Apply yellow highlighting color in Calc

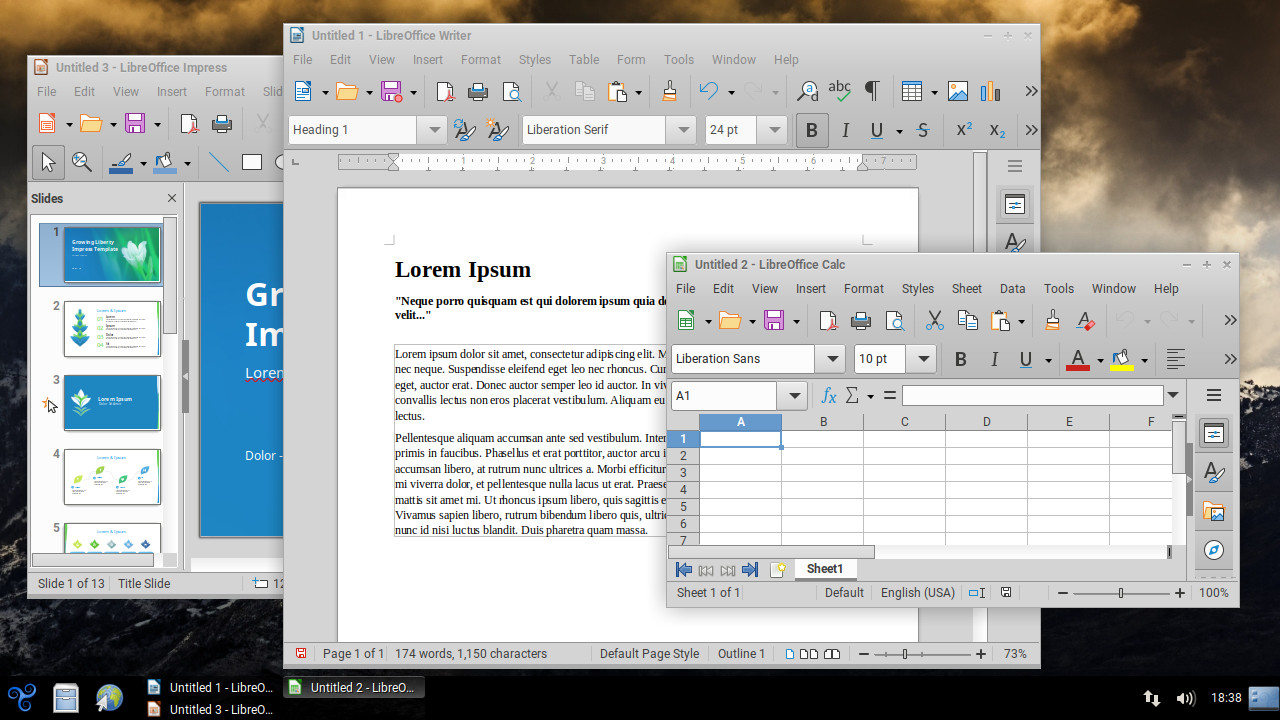[x=1121, y=359]
